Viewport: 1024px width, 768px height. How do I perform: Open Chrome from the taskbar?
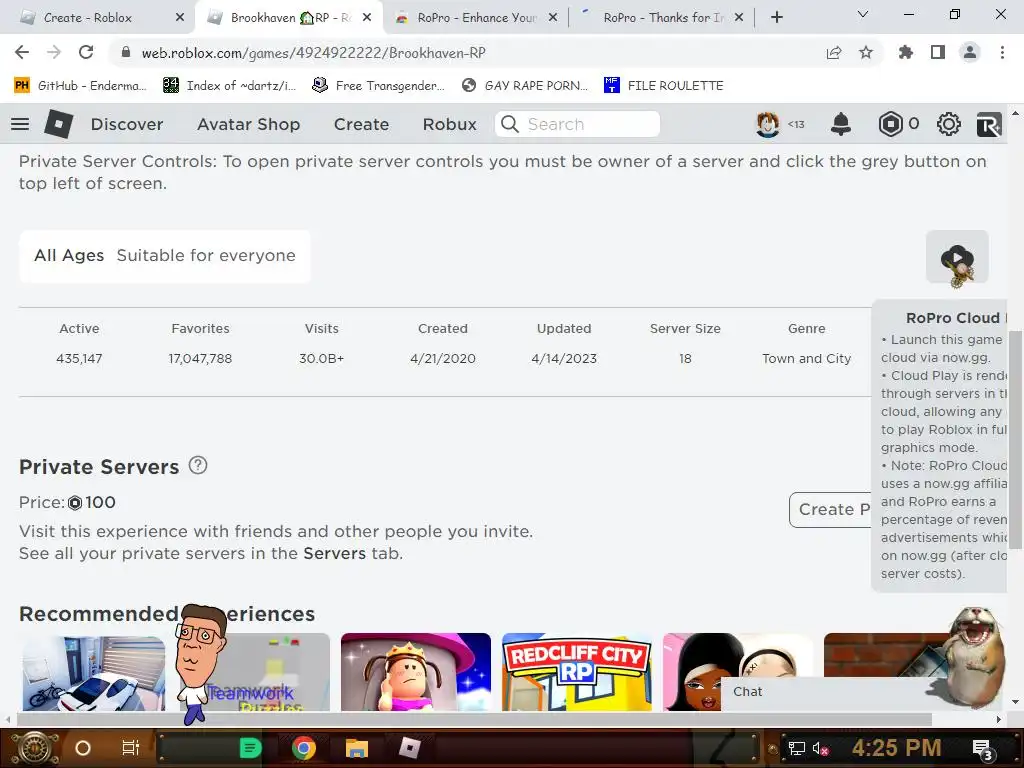tap(304, 748)
